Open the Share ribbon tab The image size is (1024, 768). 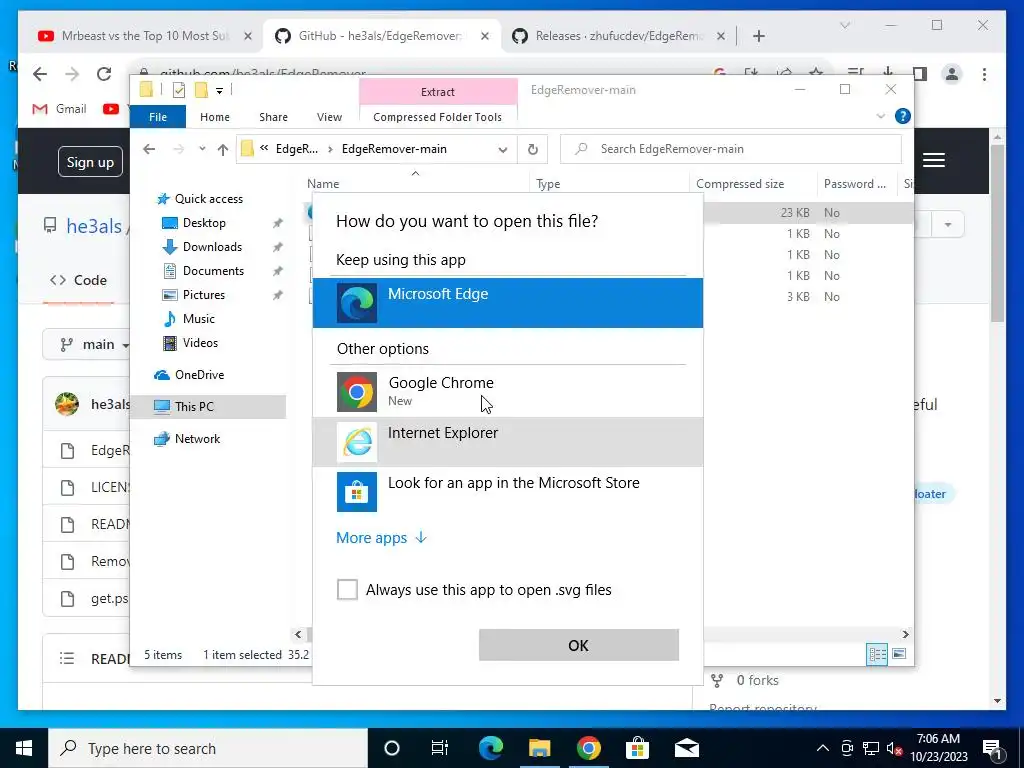(x=273, y=117)
